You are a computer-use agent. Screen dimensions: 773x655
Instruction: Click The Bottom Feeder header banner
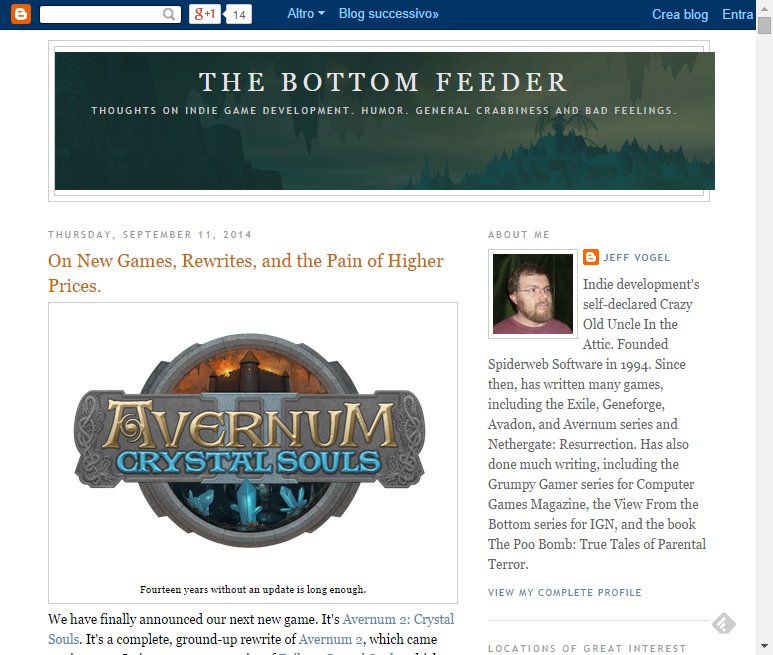[385, 121]
